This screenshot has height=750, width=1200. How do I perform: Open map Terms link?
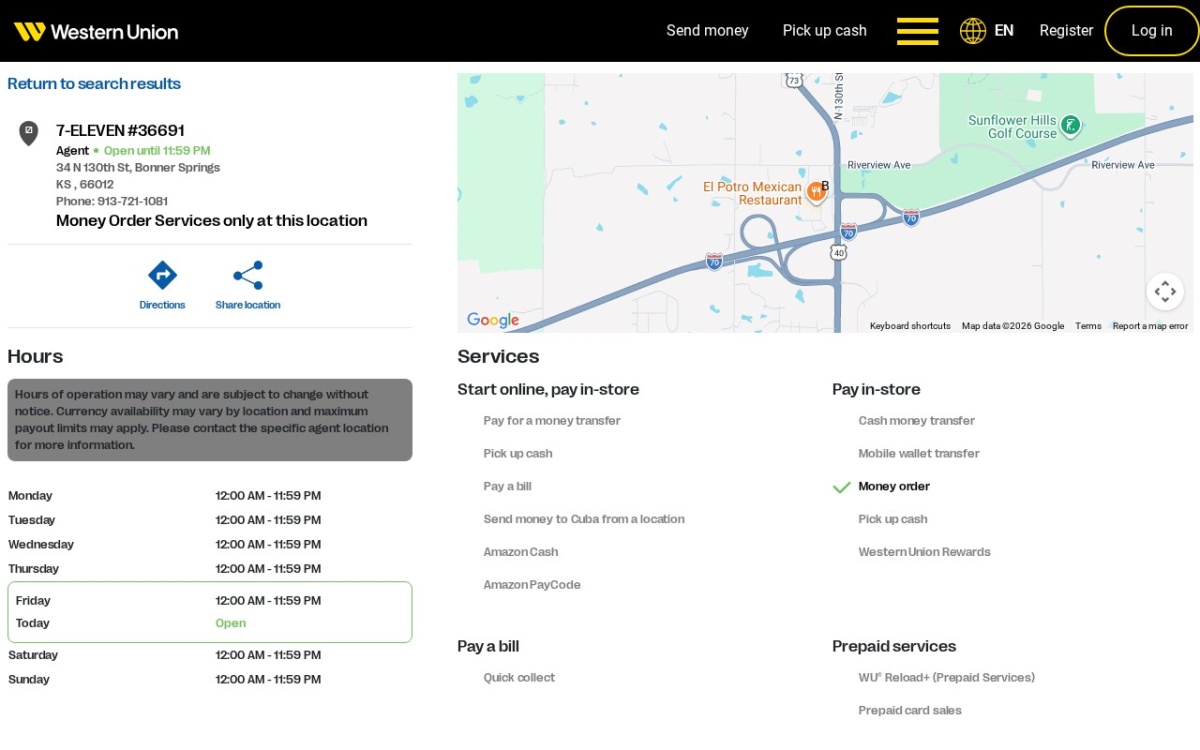pos(1088,326)
